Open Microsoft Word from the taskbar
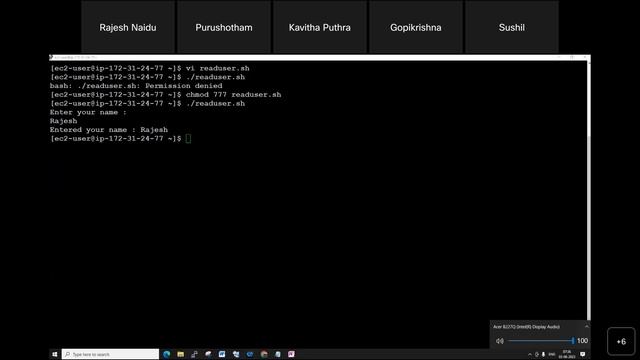This screenshot has height=360, width=640. (222, 354)
